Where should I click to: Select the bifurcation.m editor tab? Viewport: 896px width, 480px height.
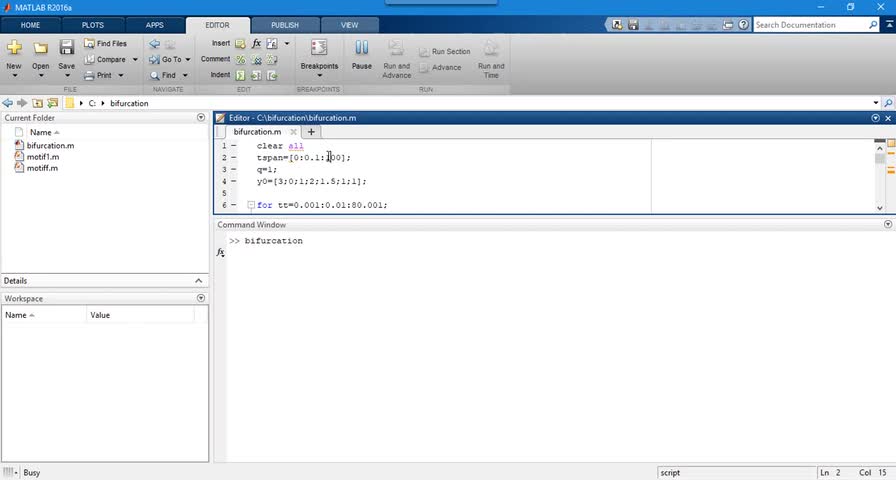click(x=257, y=131)
